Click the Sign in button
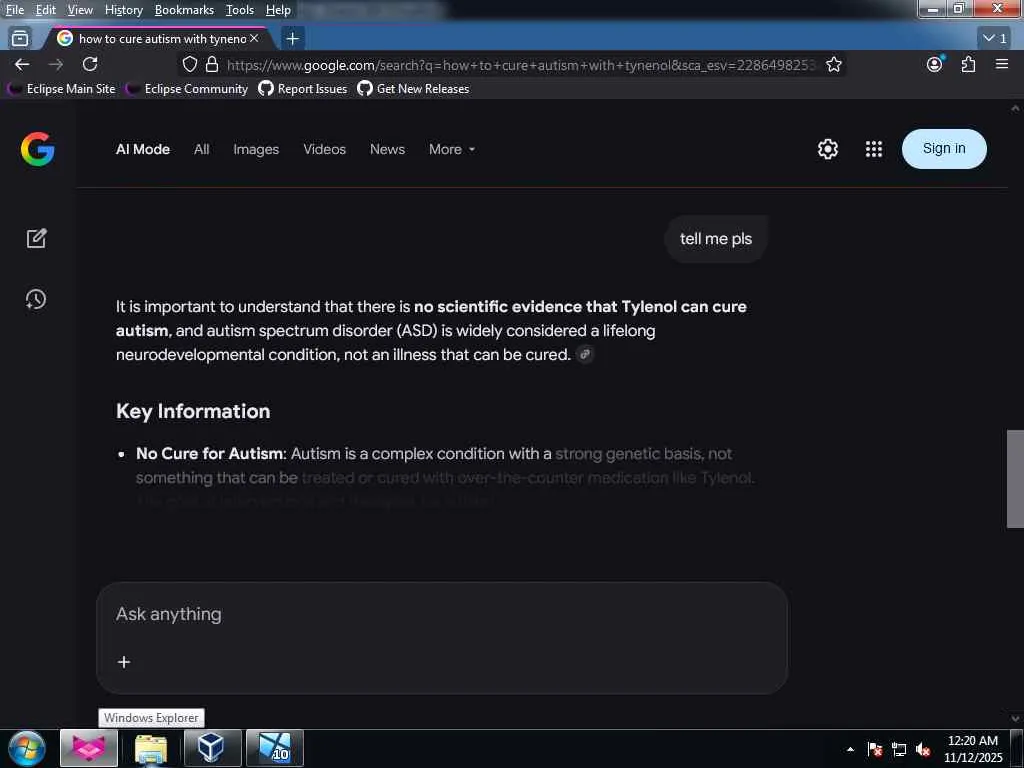 [x=944, y=149]
